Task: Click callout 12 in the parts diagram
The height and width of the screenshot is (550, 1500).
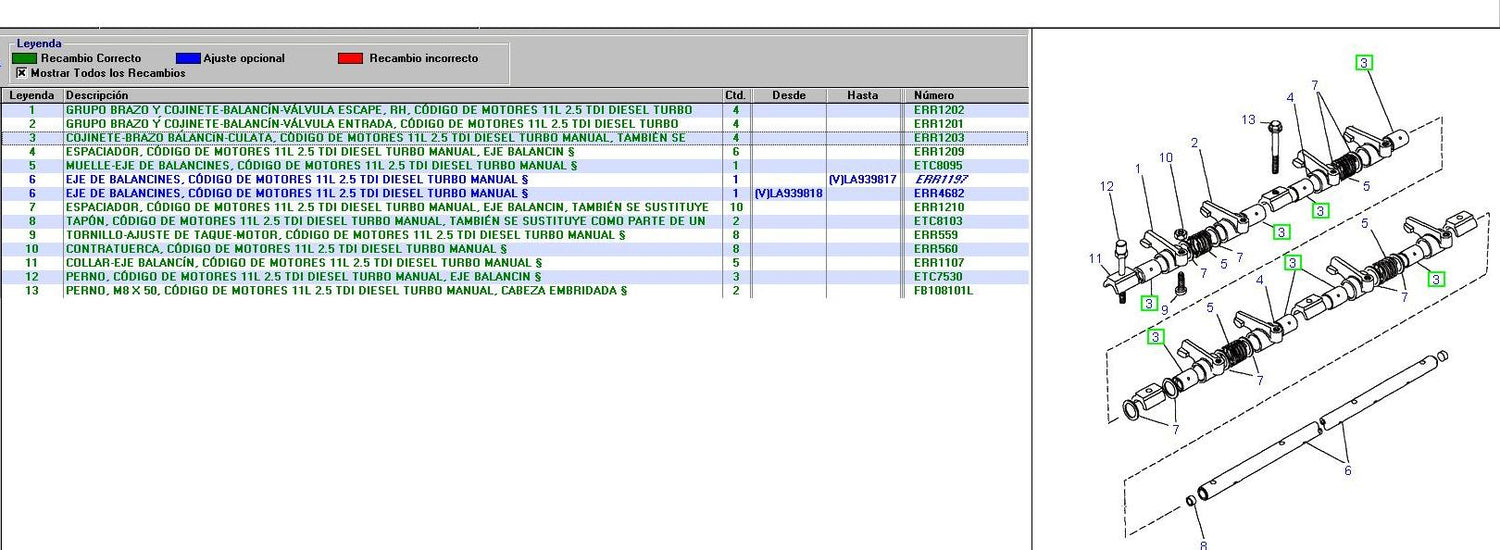Action: click(1106, 186)
